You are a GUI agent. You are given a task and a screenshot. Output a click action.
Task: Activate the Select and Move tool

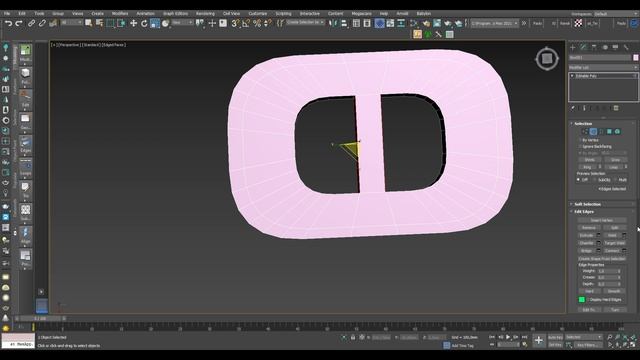click(133, 23)
